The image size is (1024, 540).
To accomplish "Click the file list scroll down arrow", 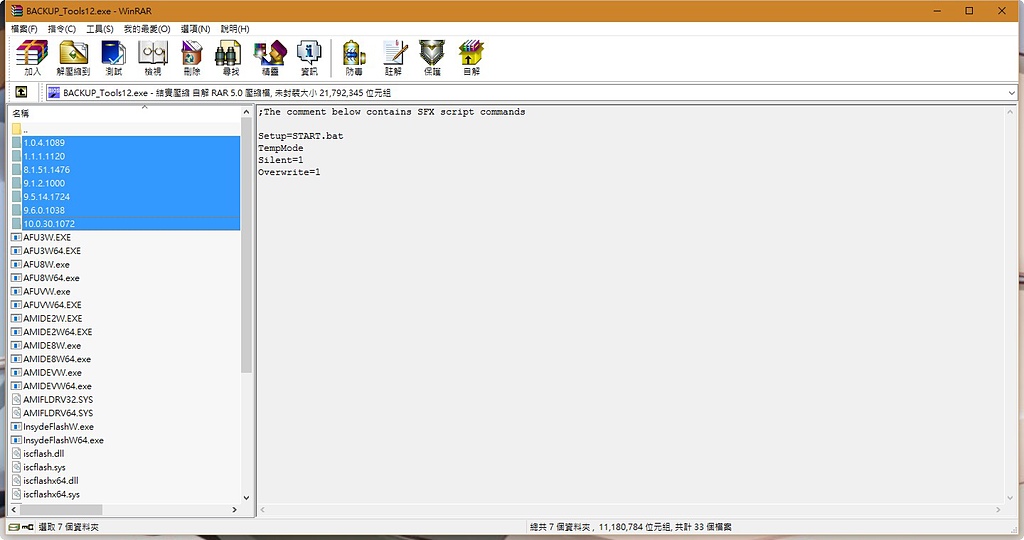I will click(246, 498).
